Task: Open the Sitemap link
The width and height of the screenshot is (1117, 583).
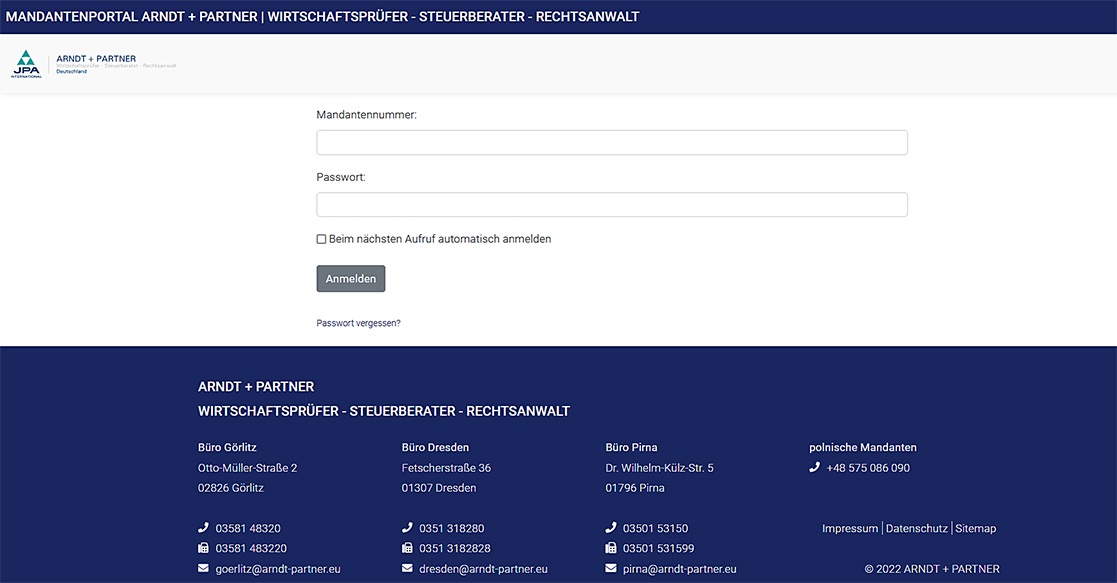Action: point(975,528)
